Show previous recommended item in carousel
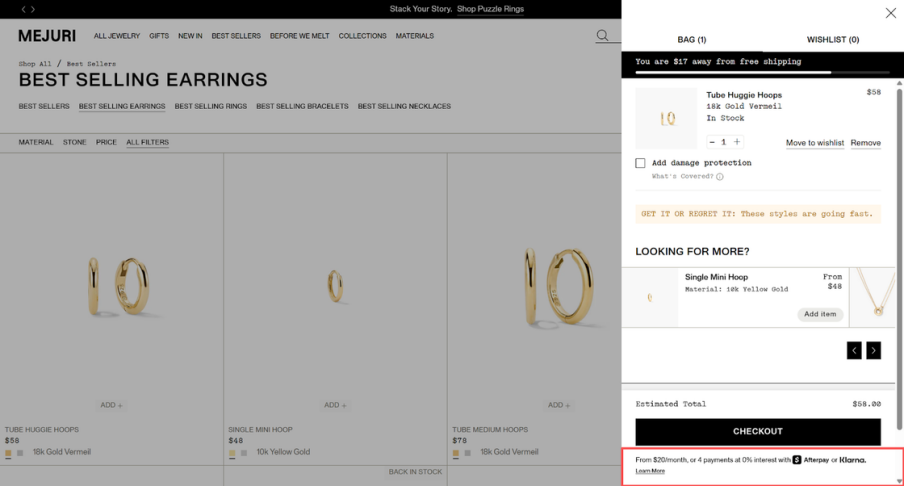The height and width of the screenshot is (486, 904). tap(854, 350)
